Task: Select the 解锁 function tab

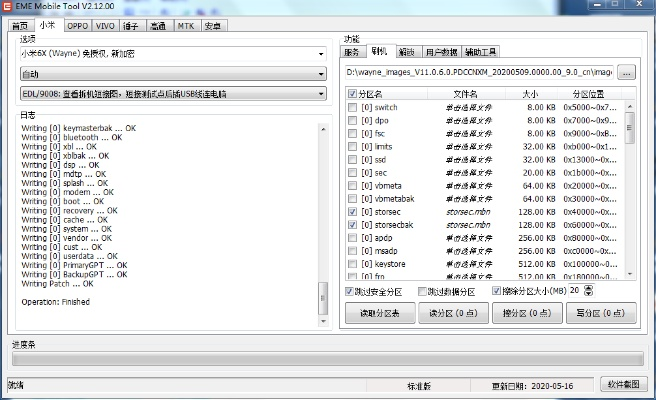Action: 406,51
